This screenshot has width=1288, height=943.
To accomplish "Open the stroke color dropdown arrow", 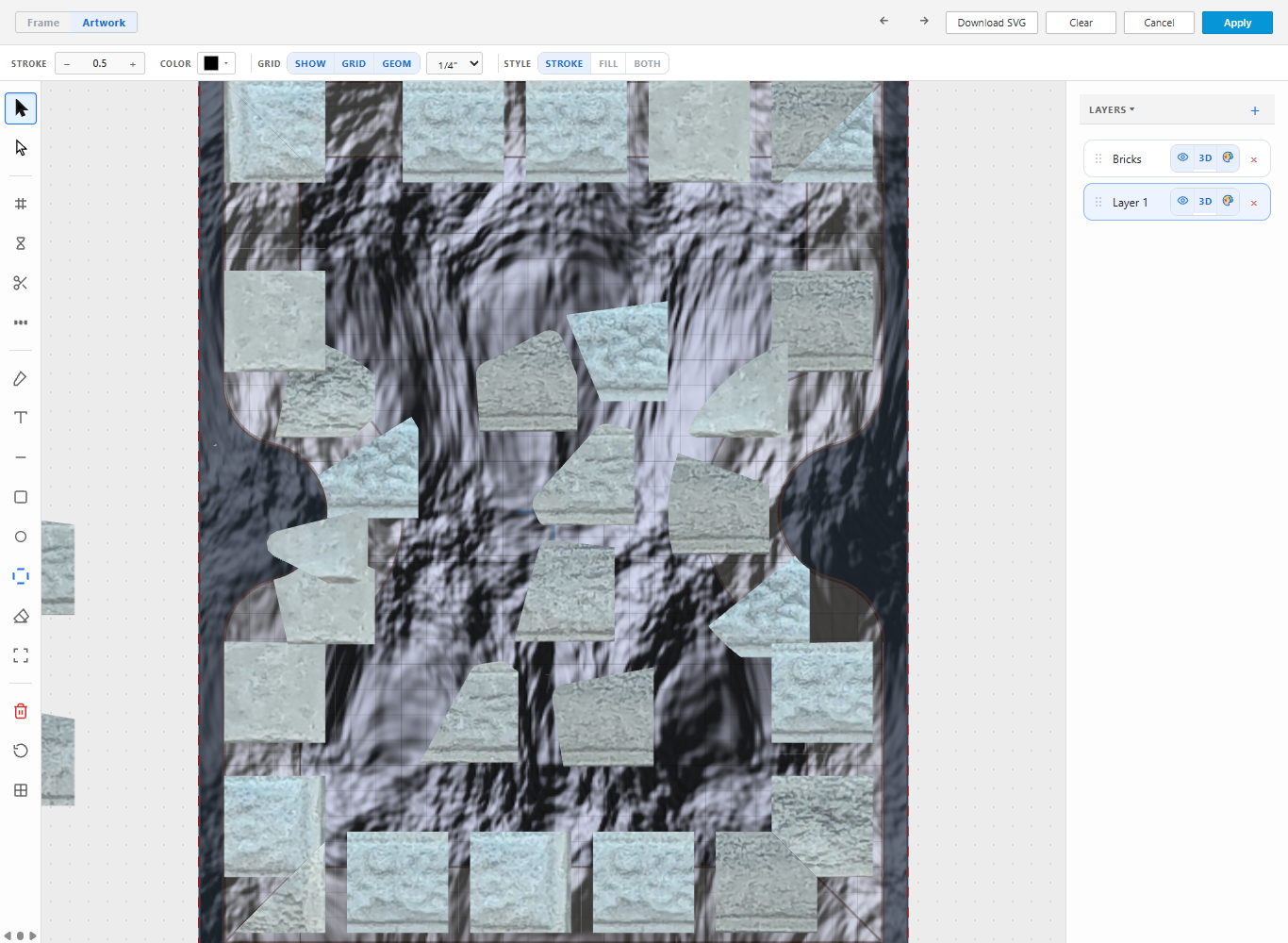I will pyautogui.click(x=226, y=63).
